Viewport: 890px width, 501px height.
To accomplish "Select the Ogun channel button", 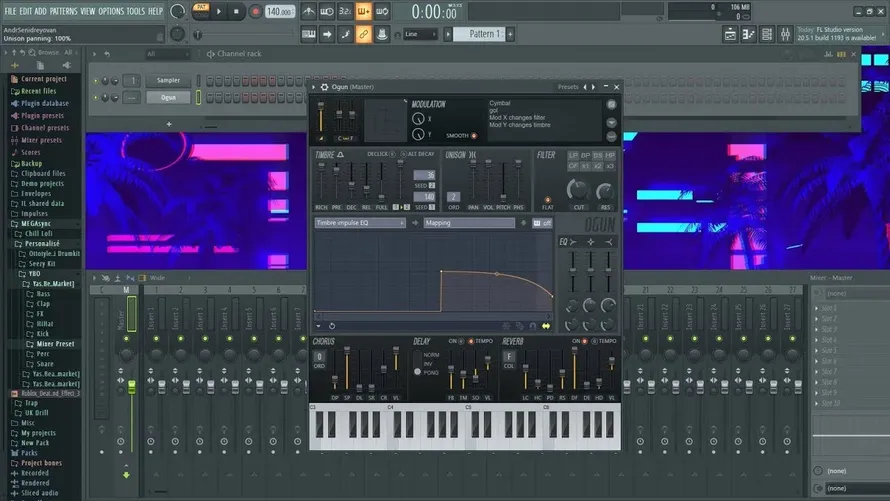I will pos(168,97).
